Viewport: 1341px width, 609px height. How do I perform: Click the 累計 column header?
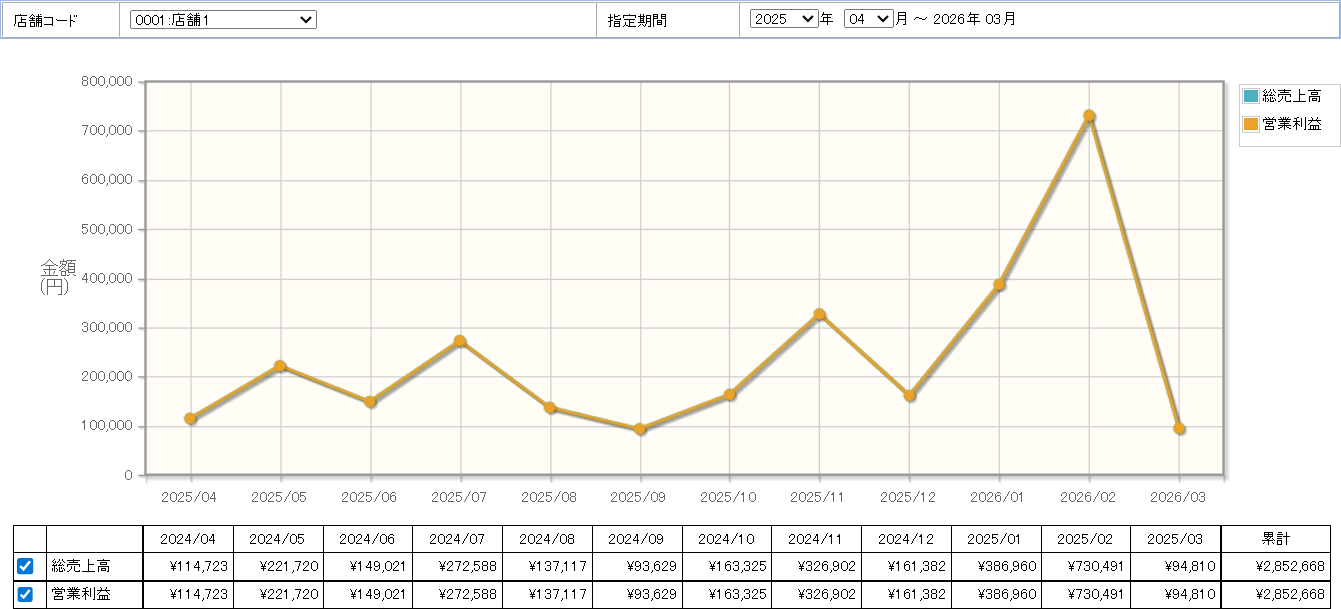point(1275,539)
